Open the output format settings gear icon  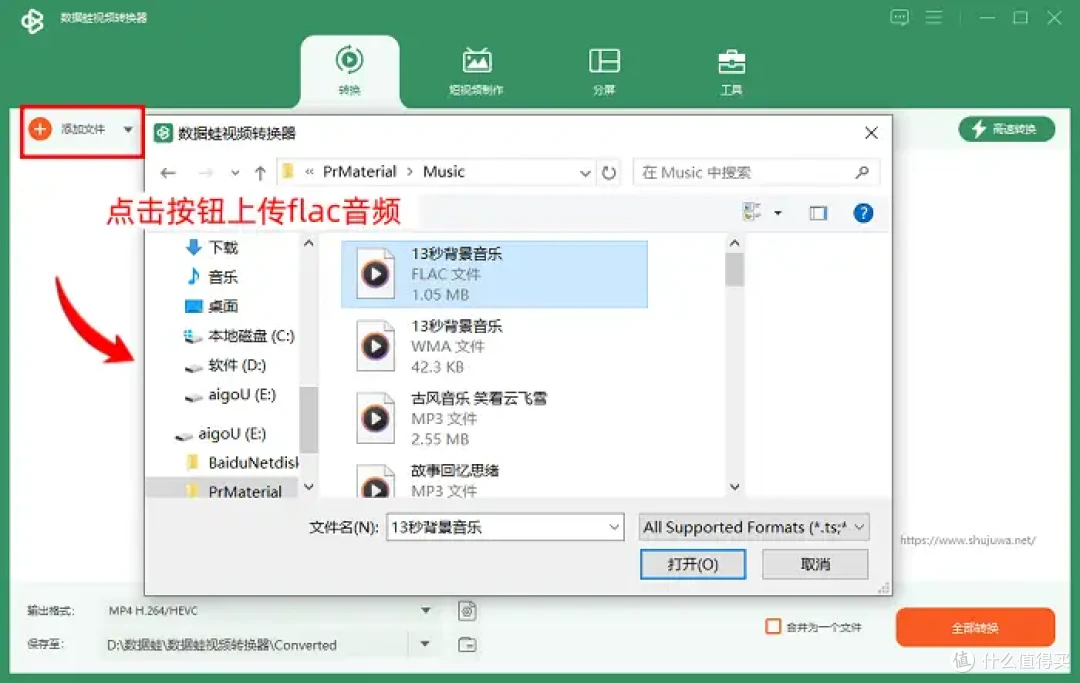pos(467,610)
